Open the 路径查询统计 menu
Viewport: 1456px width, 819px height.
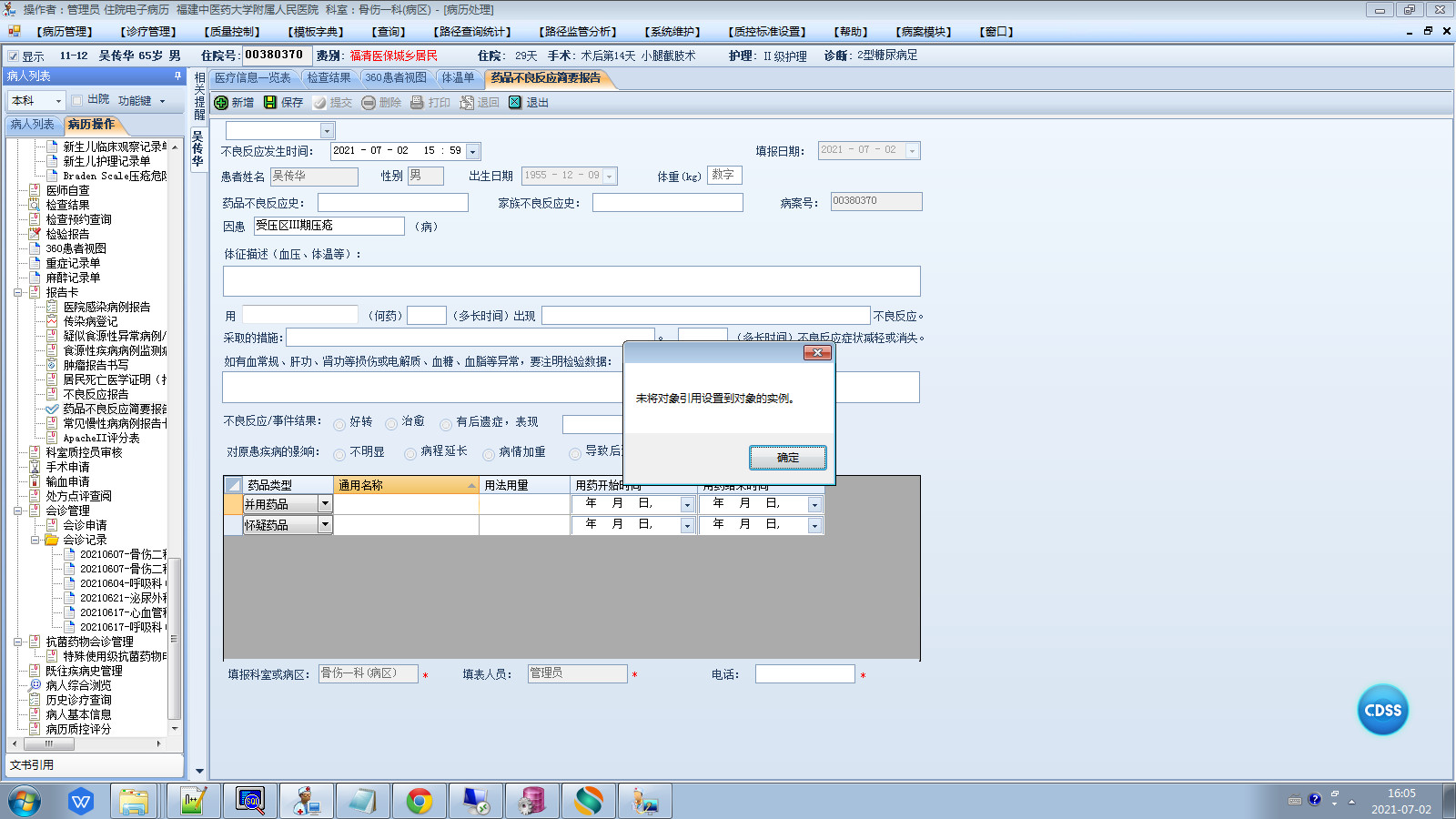472,32
